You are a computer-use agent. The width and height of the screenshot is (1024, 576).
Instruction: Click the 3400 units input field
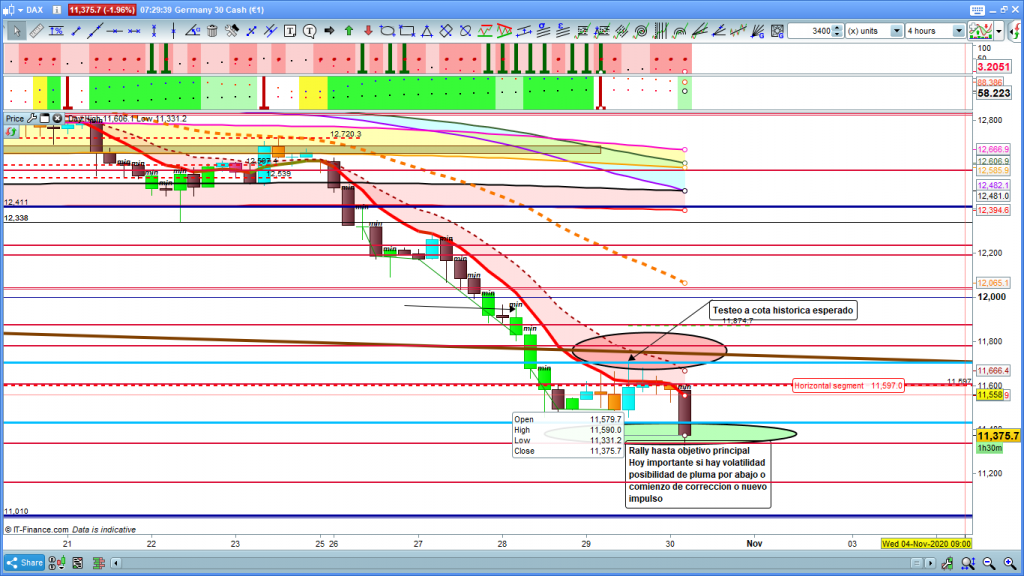tap(810, 31)
